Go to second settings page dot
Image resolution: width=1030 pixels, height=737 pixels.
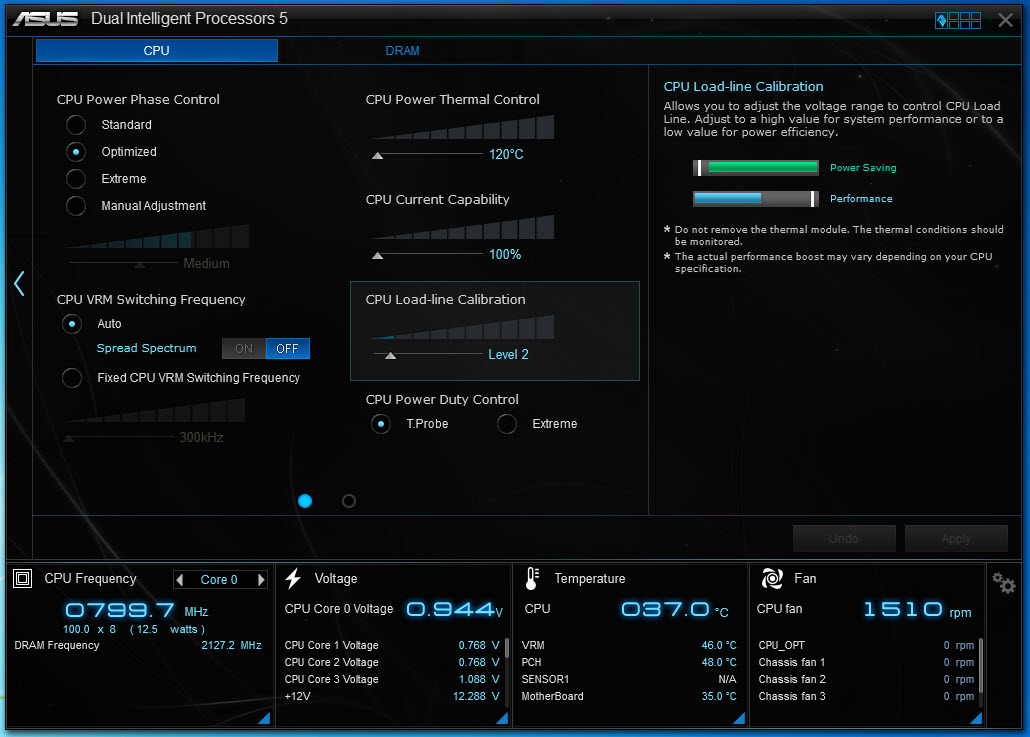tap(349, 501)
